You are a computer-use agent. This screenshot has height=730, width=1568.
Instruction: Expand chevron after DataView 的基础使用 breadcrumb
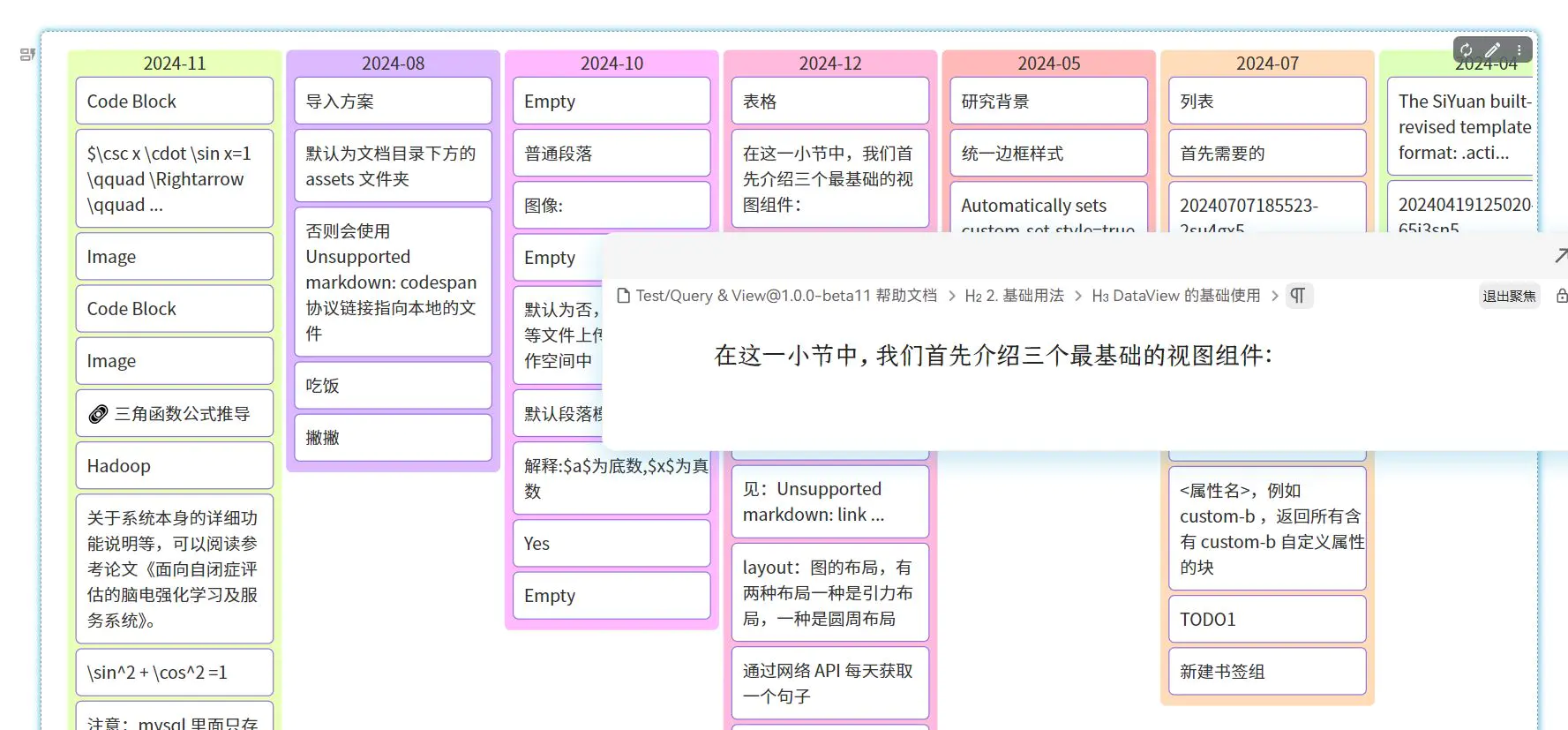click(1274, 296)
